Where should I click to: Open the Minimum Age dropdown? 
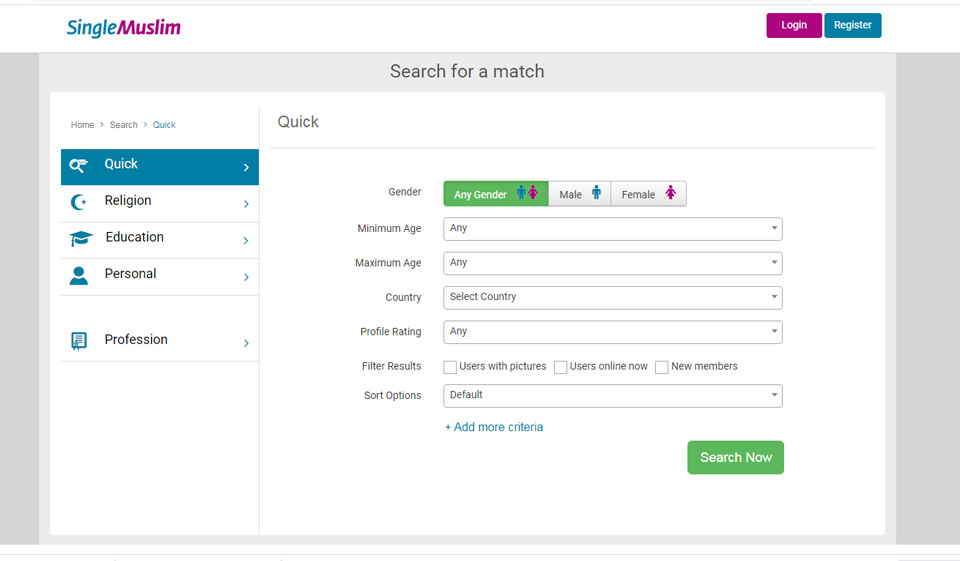[612, 229]
